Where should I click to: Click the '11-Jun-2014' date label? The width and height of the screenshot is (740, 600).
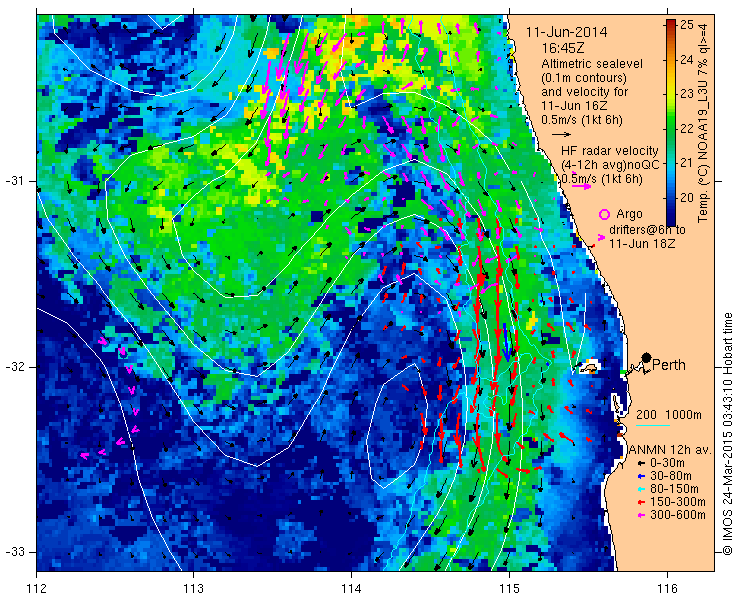[567, 32]
